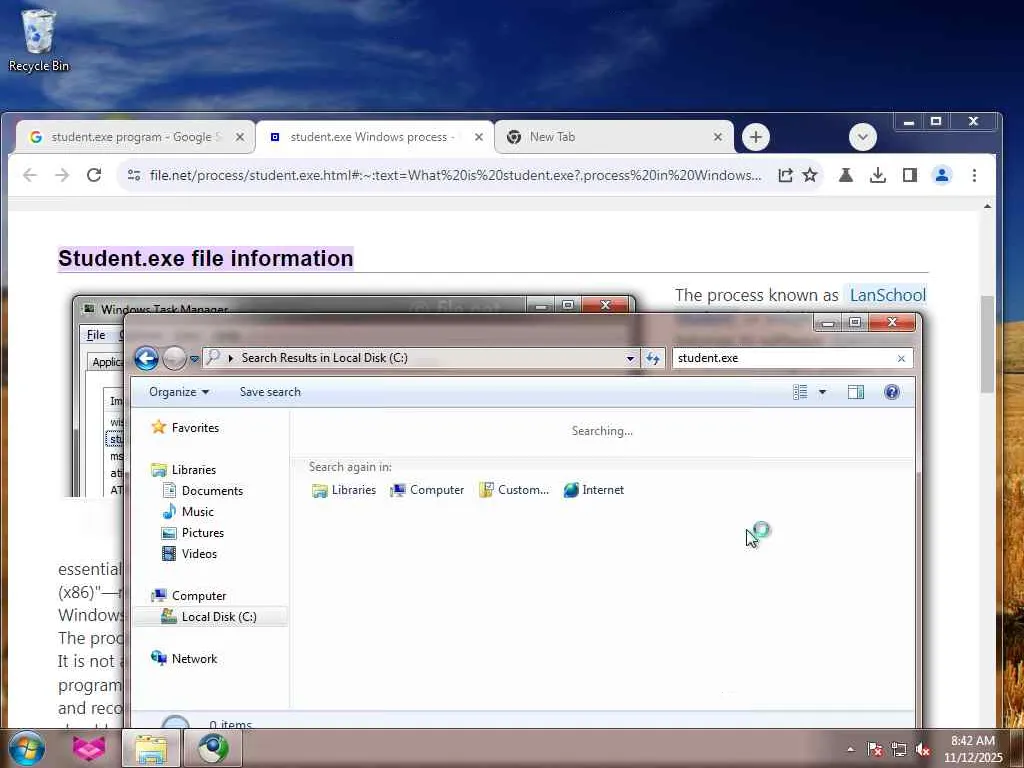The image size is (1024, 768).
Task: Open Chrome downloads icon
Action: pos(878,175)
